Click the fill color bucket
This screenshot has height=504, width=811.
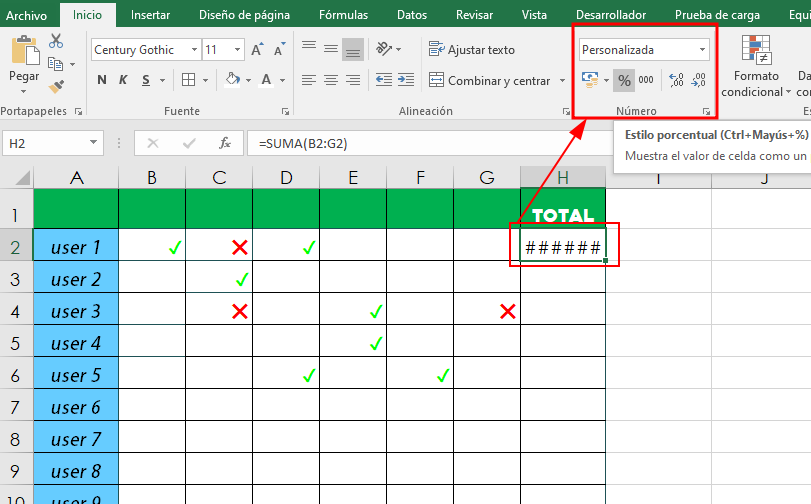point(232,80)
